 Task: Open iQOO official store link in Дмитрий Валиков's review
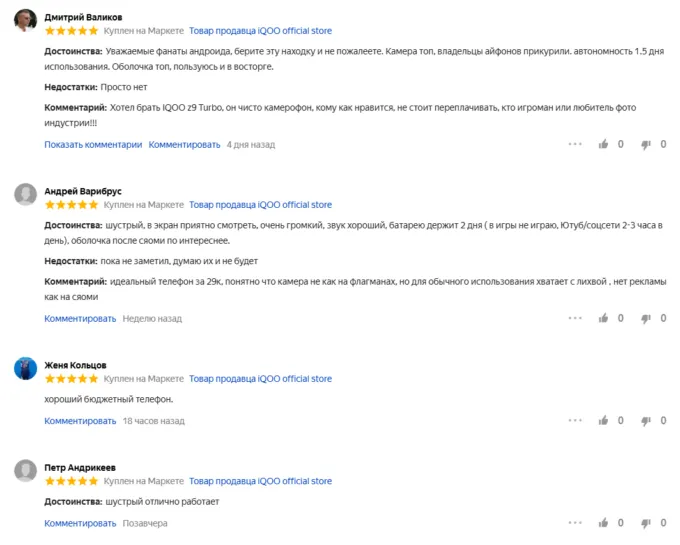[x=260, y=30]
